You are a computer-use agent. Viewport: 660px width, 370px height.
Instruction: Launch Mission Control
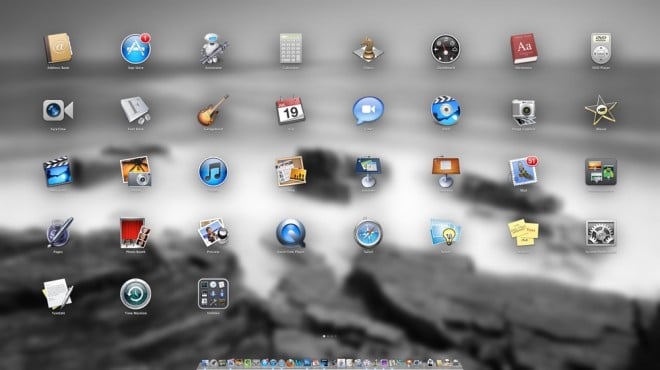[x=601, y=172]
